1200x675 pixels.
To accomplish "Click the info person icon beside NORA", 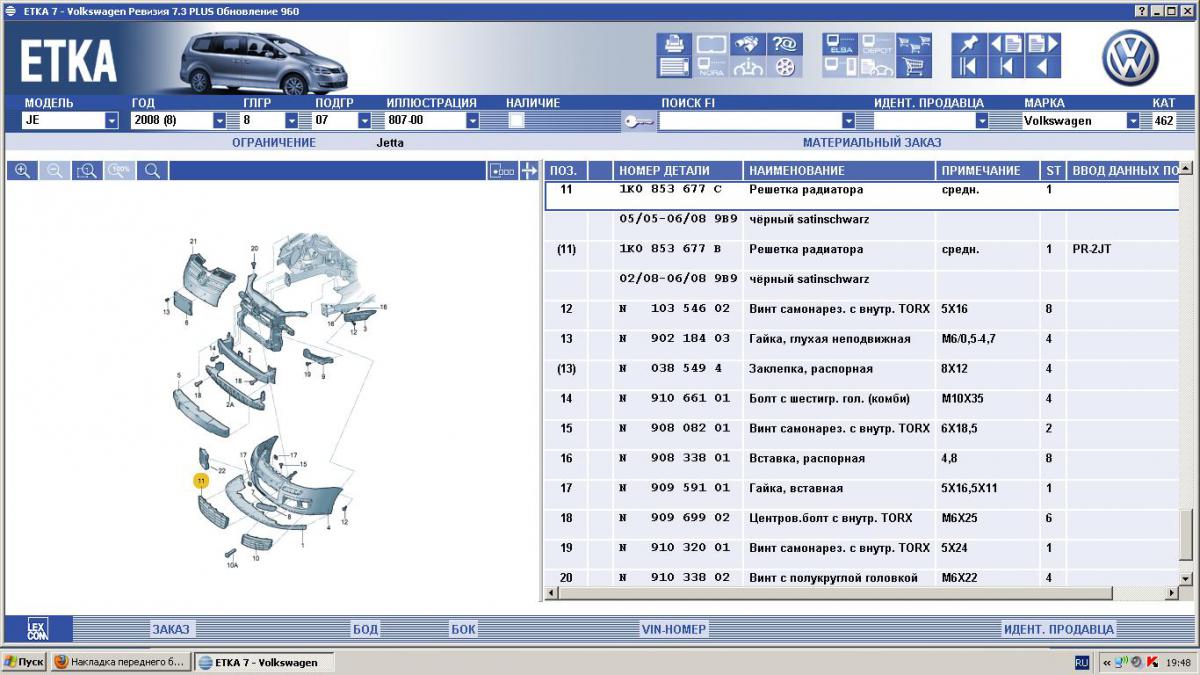I will point(746,67).
